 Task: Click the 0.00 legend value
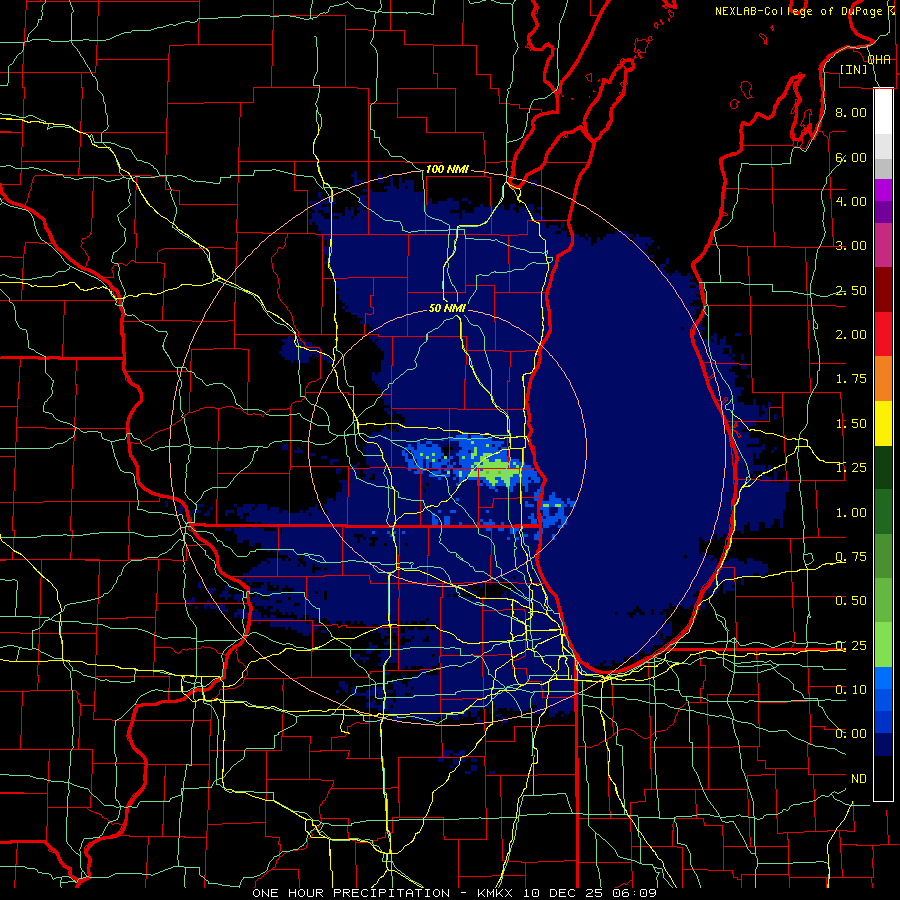click(851, 734)
